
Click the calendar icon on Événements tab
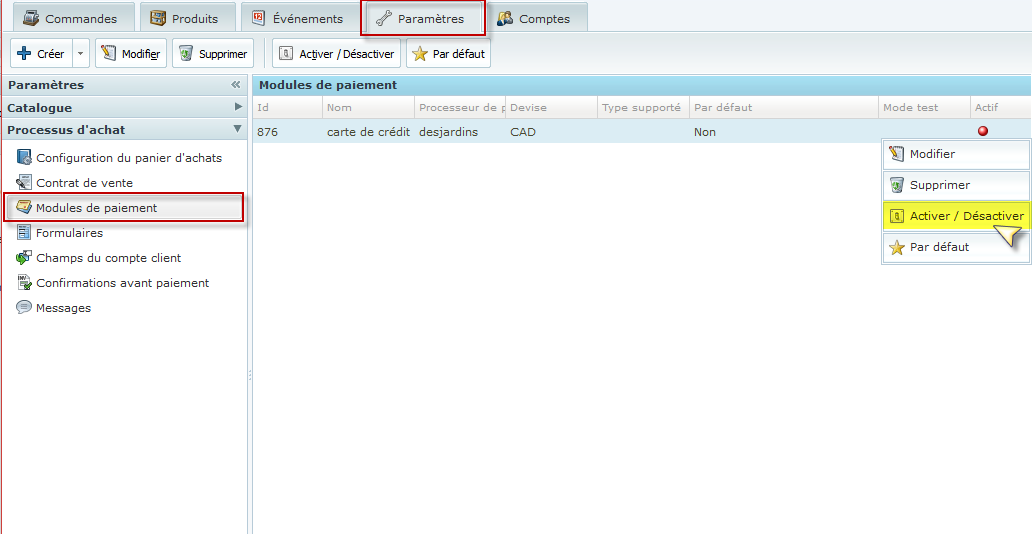[x=259, y=18]
